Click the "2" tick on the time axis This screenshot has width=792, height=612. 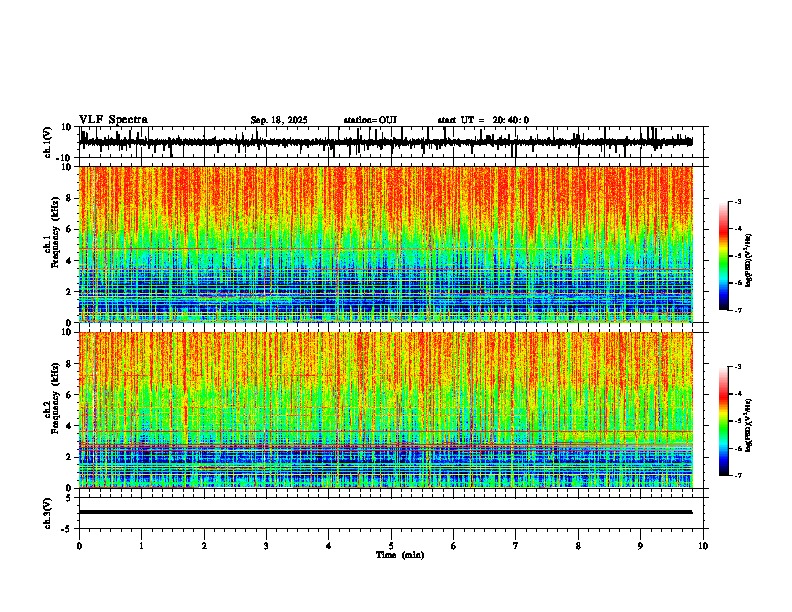click(x=204, y=546)
